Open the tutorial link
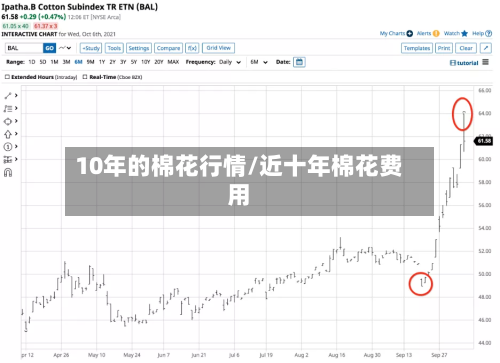The height and width of the screenshot is (363, 500). click(464, 63)
